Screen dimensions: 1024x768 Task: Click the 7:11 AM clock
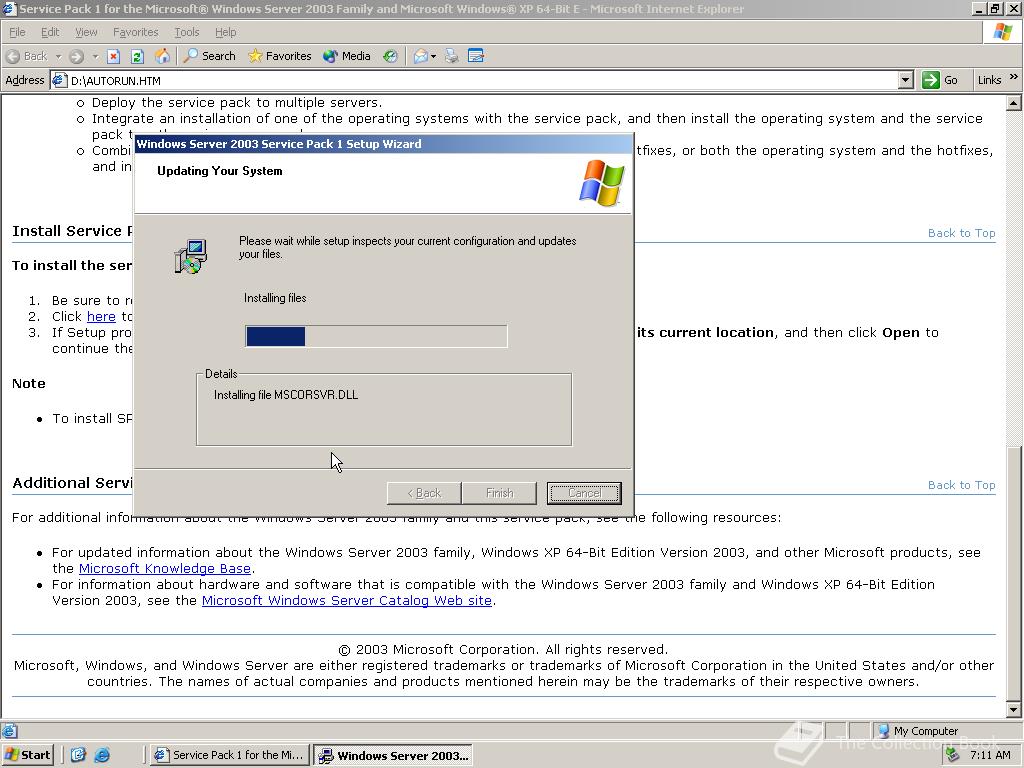pos(990,755)
